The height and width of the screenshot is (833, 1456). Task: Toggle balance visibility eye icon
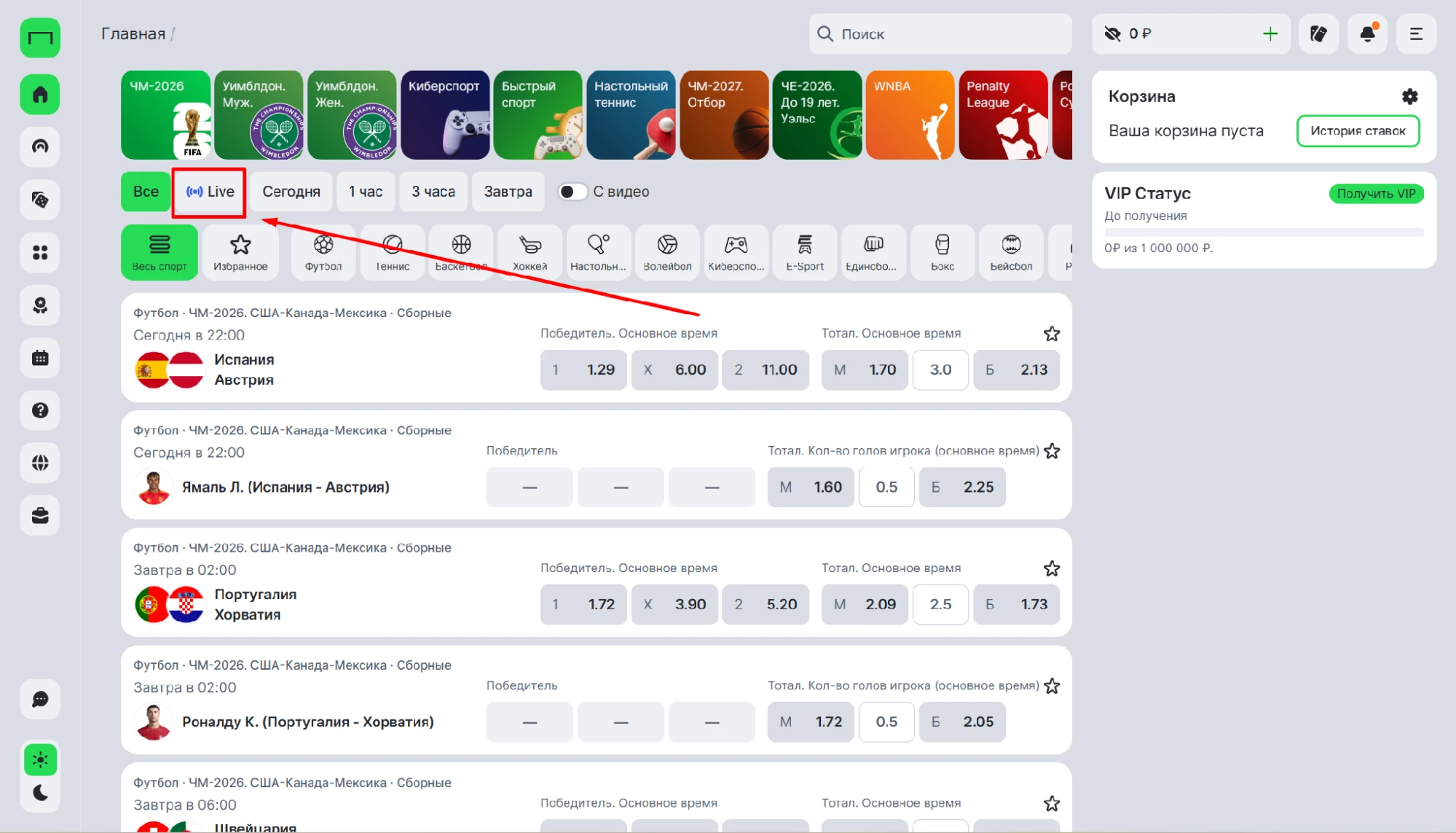coord(1111,34)
